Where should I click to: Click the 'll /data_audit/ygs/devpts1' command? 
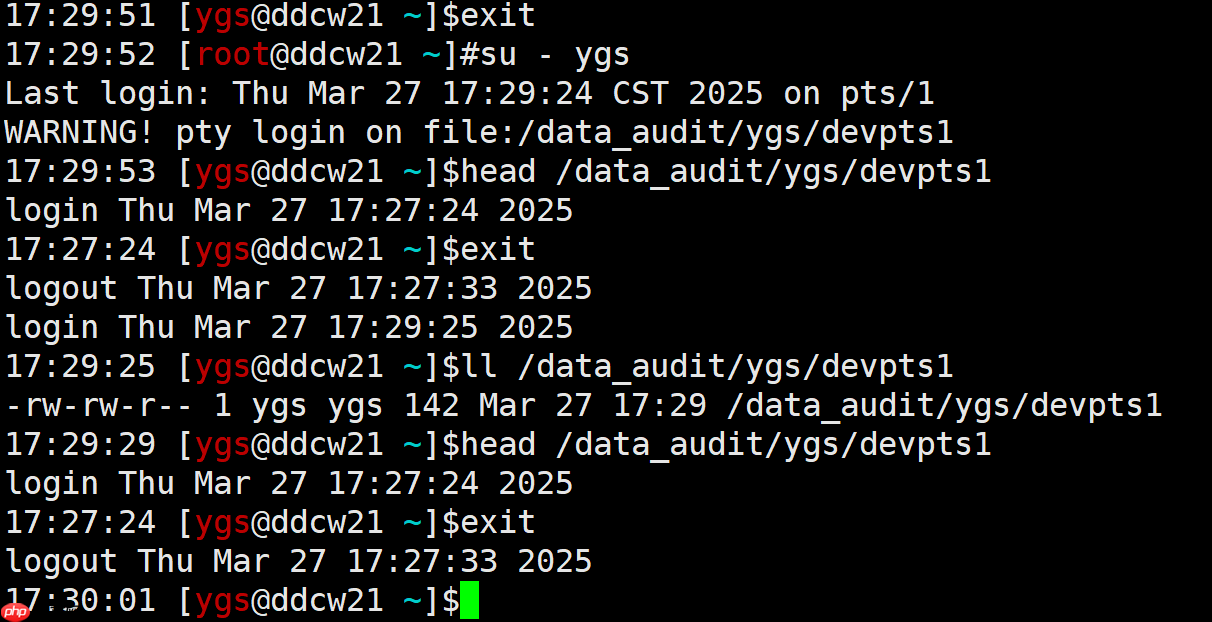(x=707, y=366)
